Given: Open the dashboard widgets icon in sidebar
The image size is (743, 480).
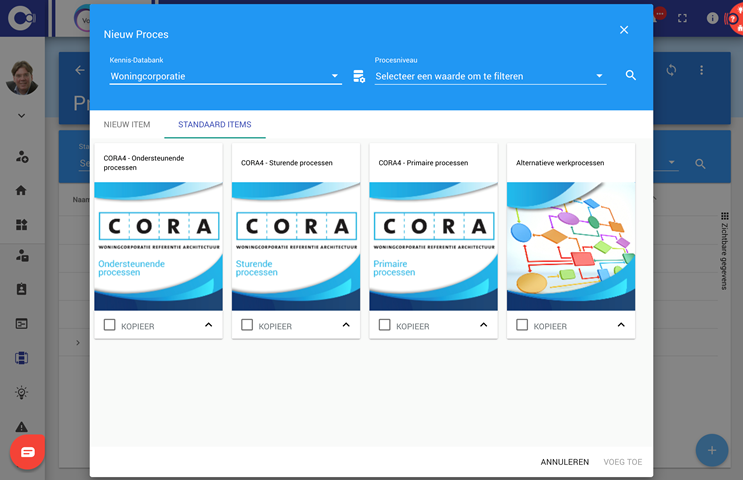Looking at the screenshot, I should pos(21,225).
